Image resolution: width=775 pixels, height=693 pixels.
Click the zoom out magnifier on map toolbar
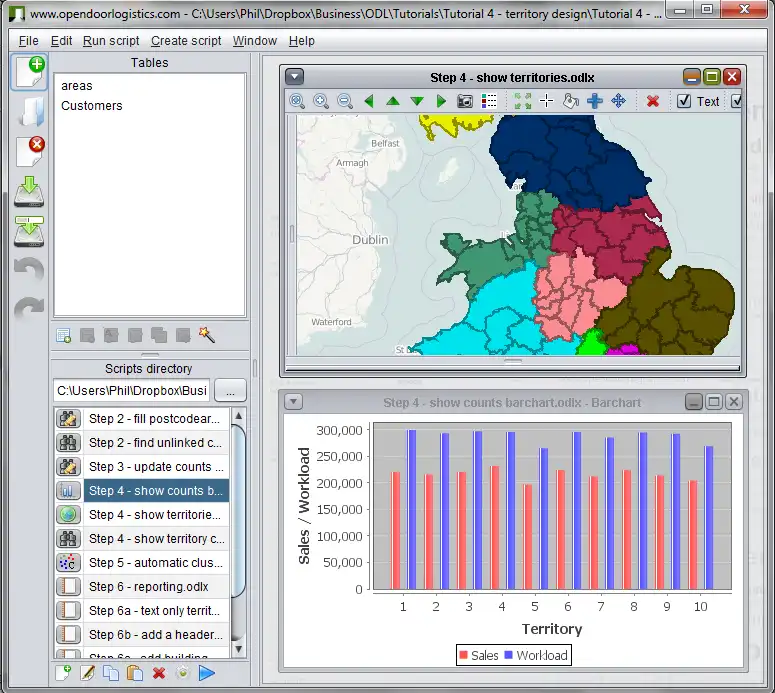point(345,101)
